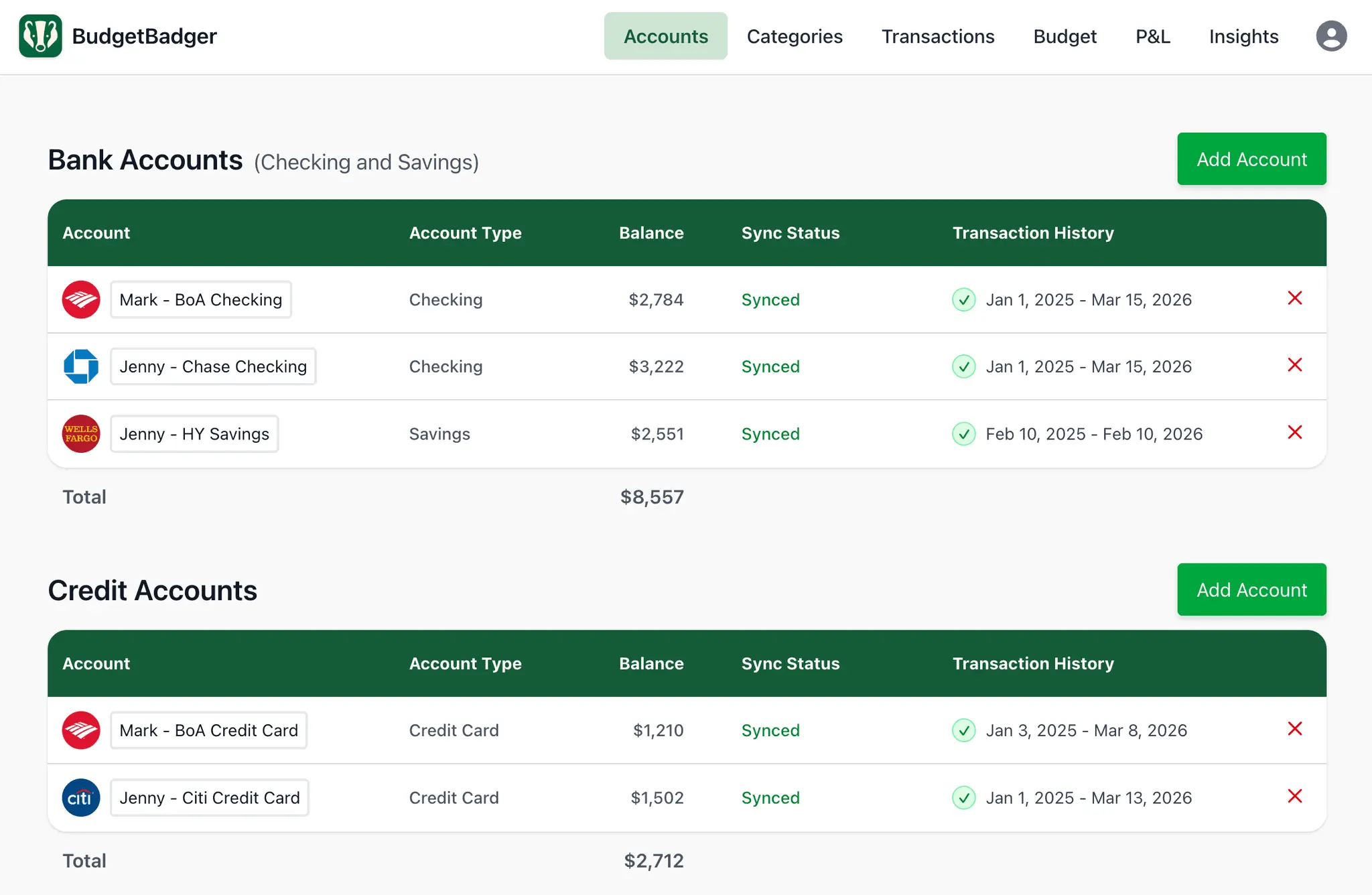This screenshot has width=1372, height=895.
Task: Click Add Account for Bank Accounts
Action: 1251,159
